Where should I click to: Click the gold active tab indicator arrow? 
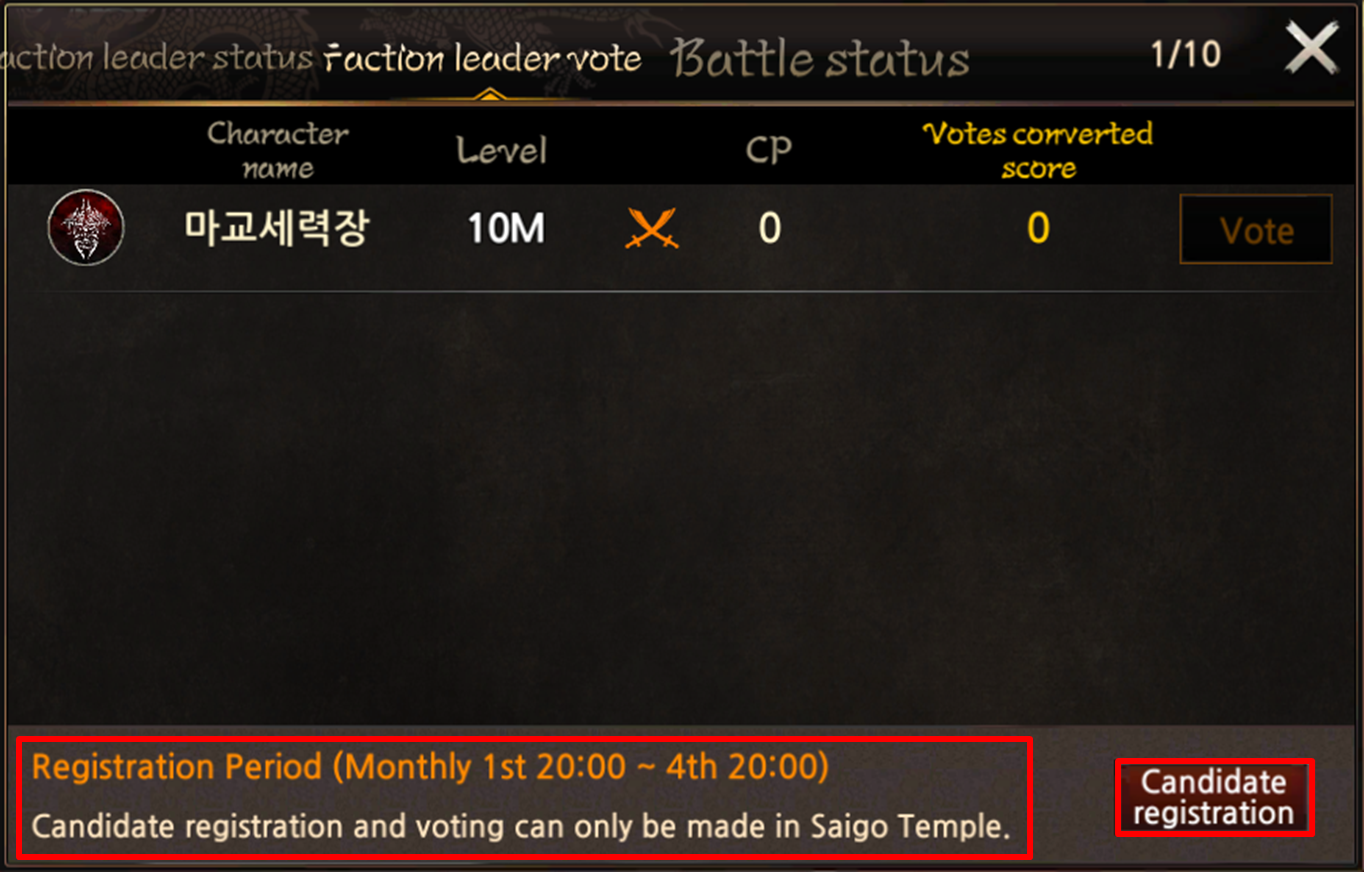click(x=489, y=95)
